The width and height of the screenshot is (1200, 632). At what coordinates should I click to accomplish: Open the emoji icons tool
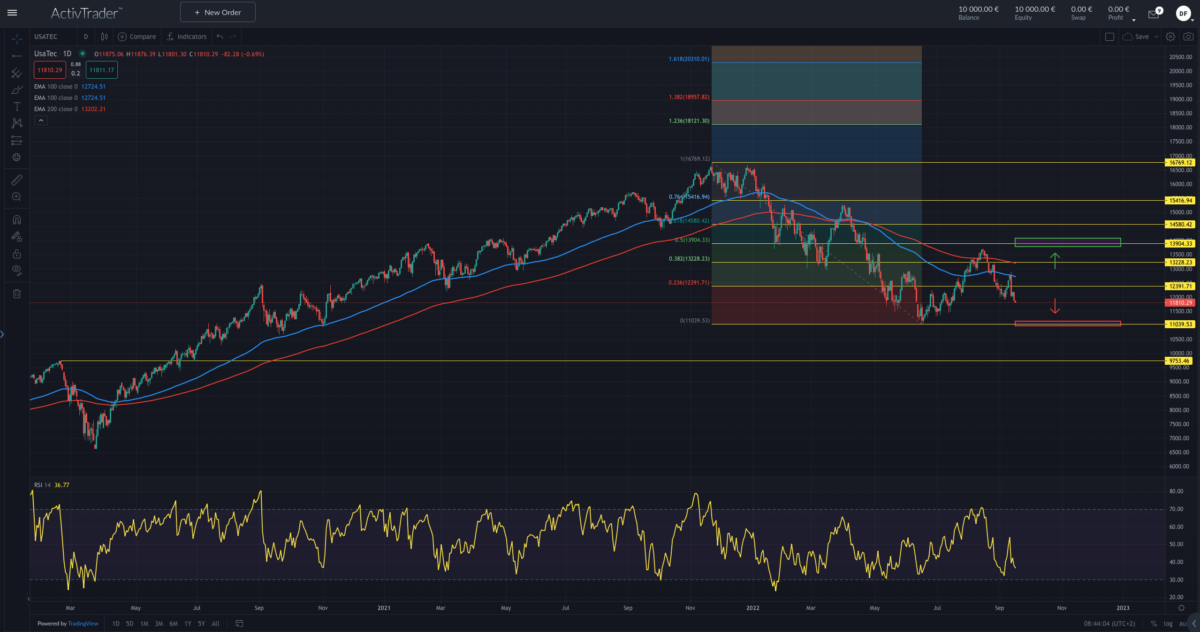pyautogui.click(x=16, y=157)
